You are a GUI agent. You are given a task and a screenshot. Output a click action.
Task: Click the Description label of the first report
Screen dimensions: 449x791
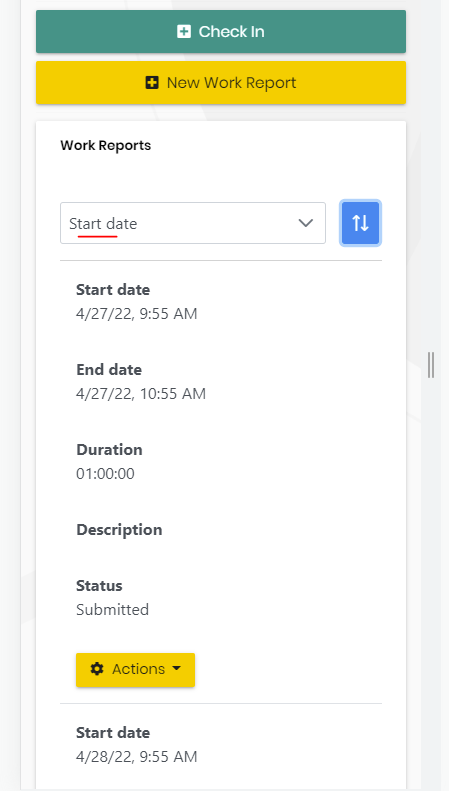tap(120, 530)
